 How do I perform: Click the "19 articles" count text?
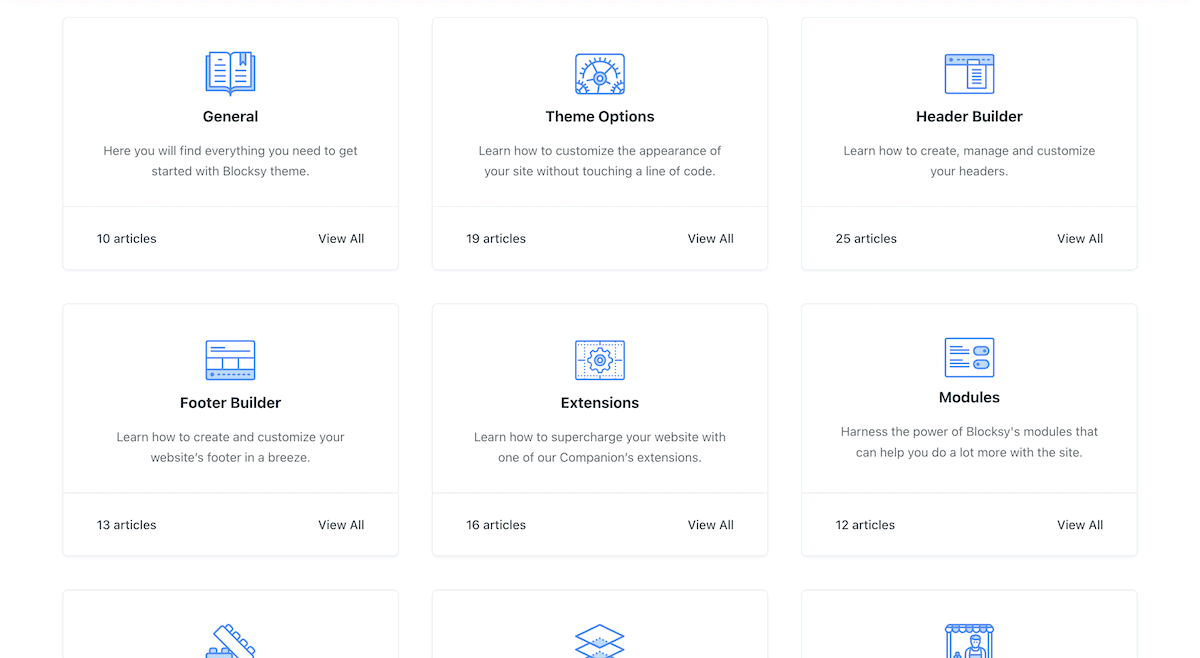point(496,238)
